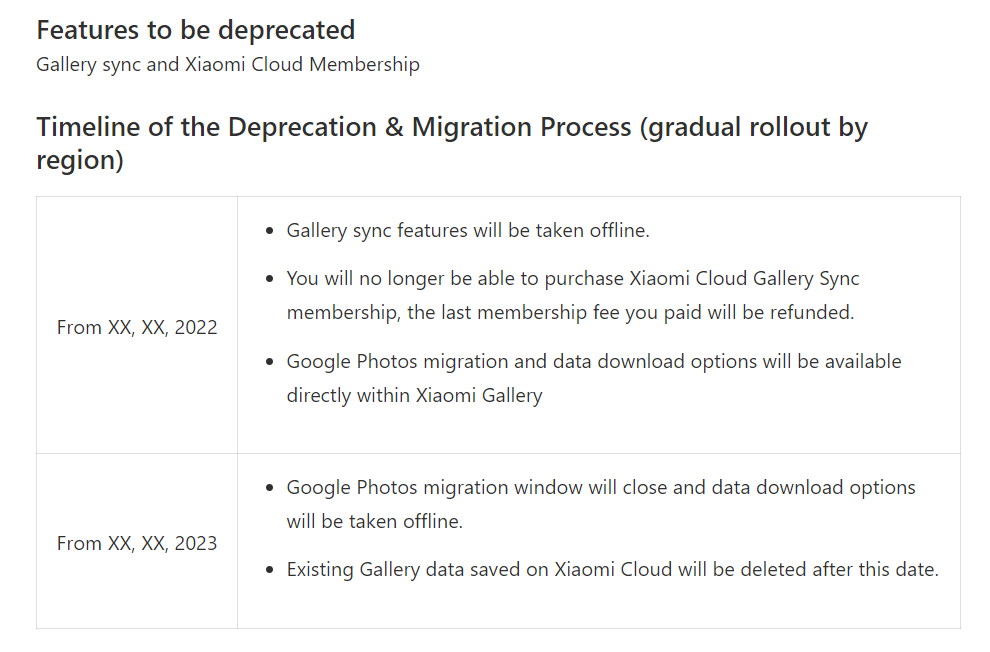Select the "From XX, XX, 2022" table cell
990x652 pixels.
click(x=137, y=327)
